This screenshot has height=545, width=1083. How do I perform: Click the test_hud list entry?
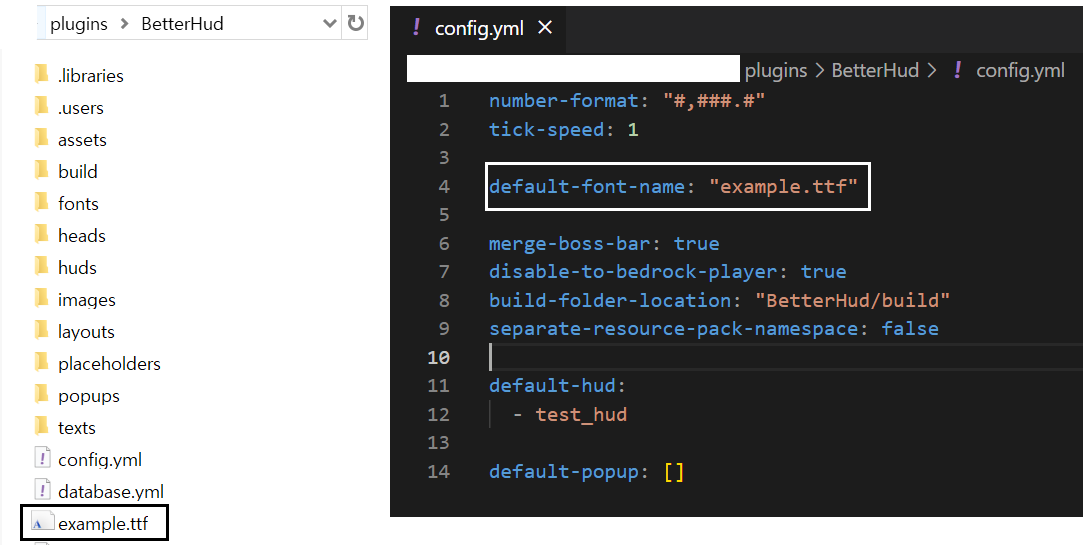pyautogui.click(x=581, y=414)
